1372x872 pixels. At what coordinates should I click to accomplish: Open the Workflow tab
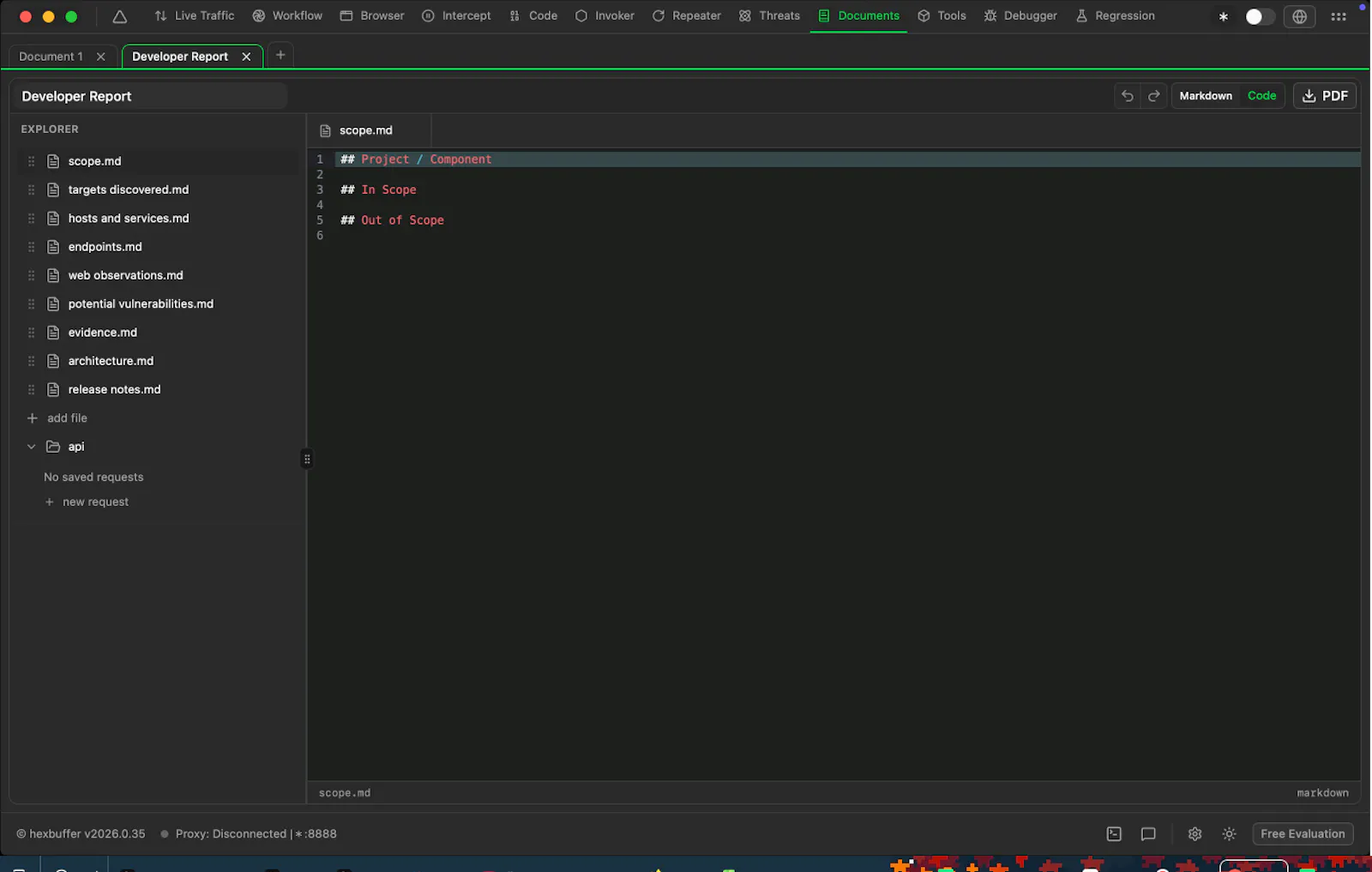click(287, 15)
